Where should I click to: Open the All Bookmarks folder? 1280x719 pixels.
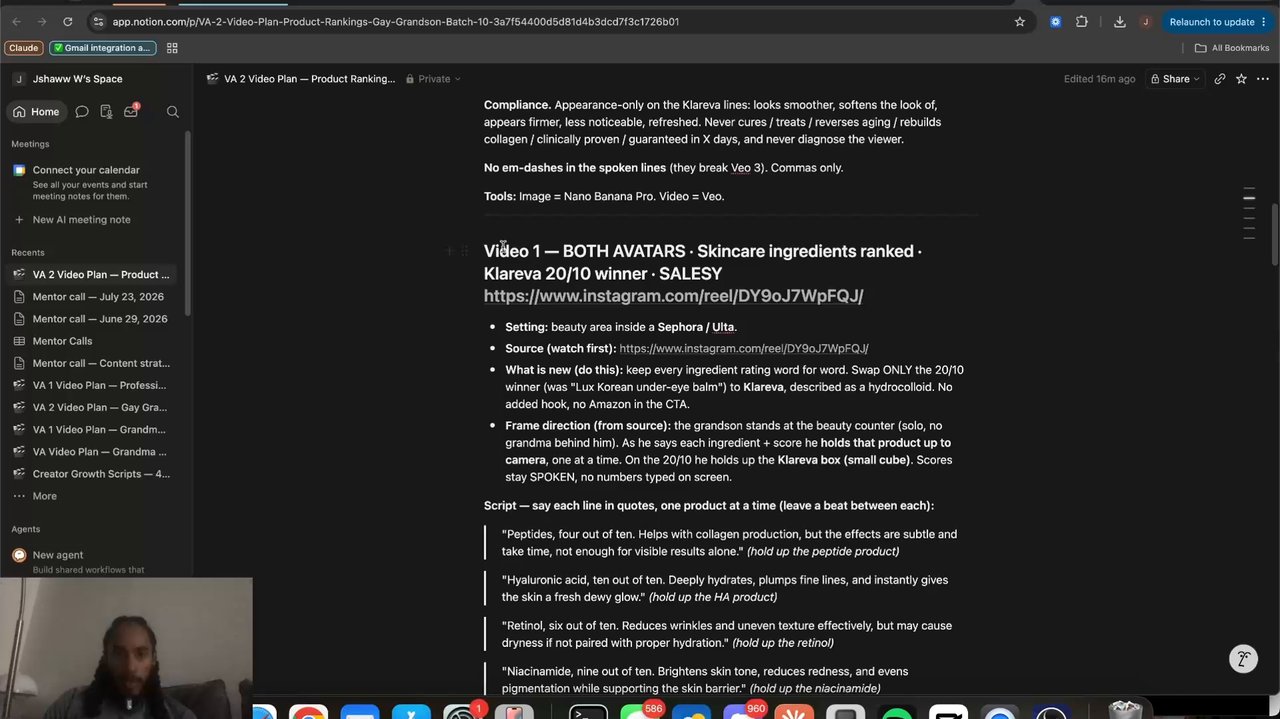1231,48
